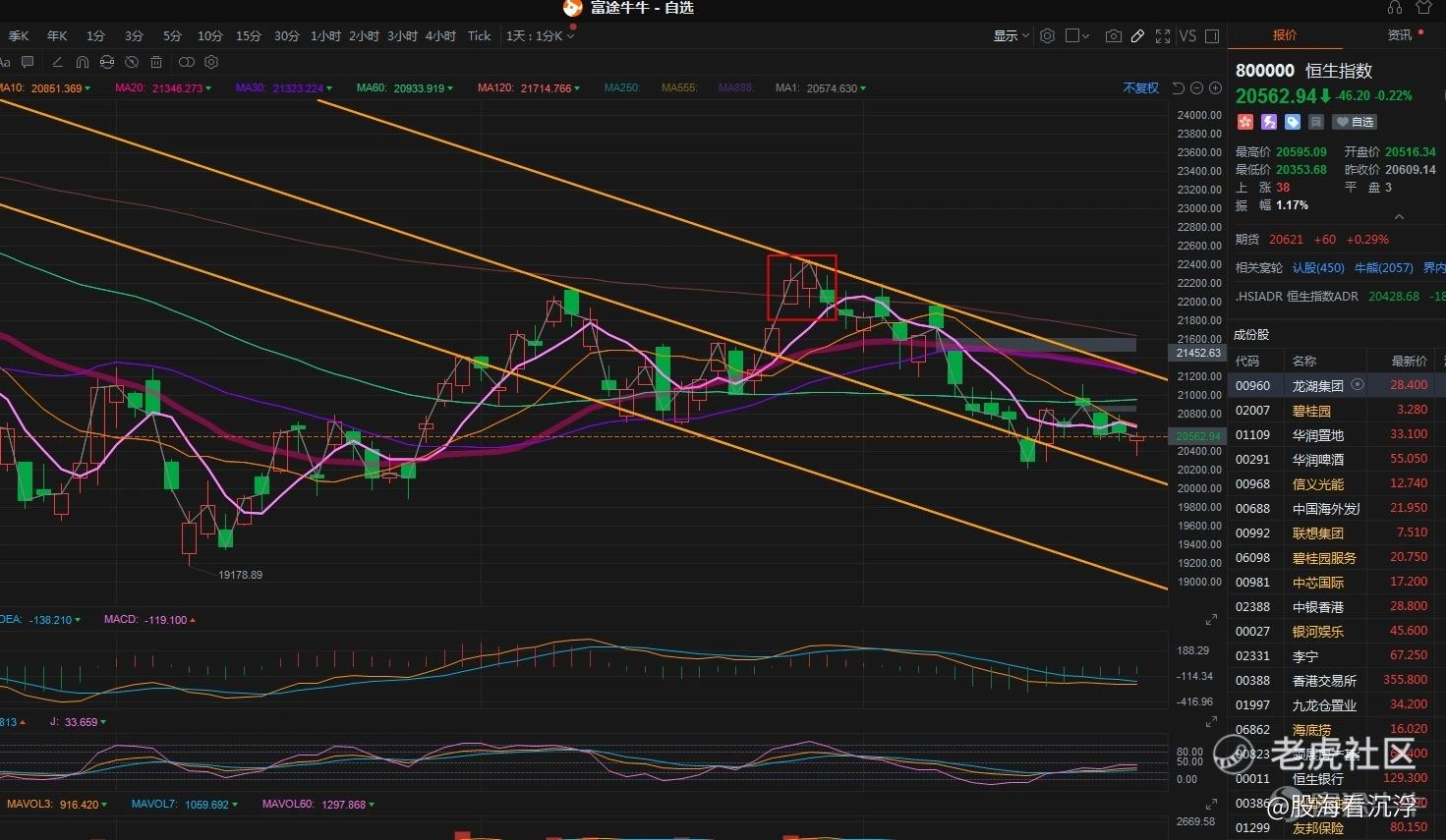Open the comment annotation tool
Screen dimensions: 1446x840
click(x=28, y=62)
